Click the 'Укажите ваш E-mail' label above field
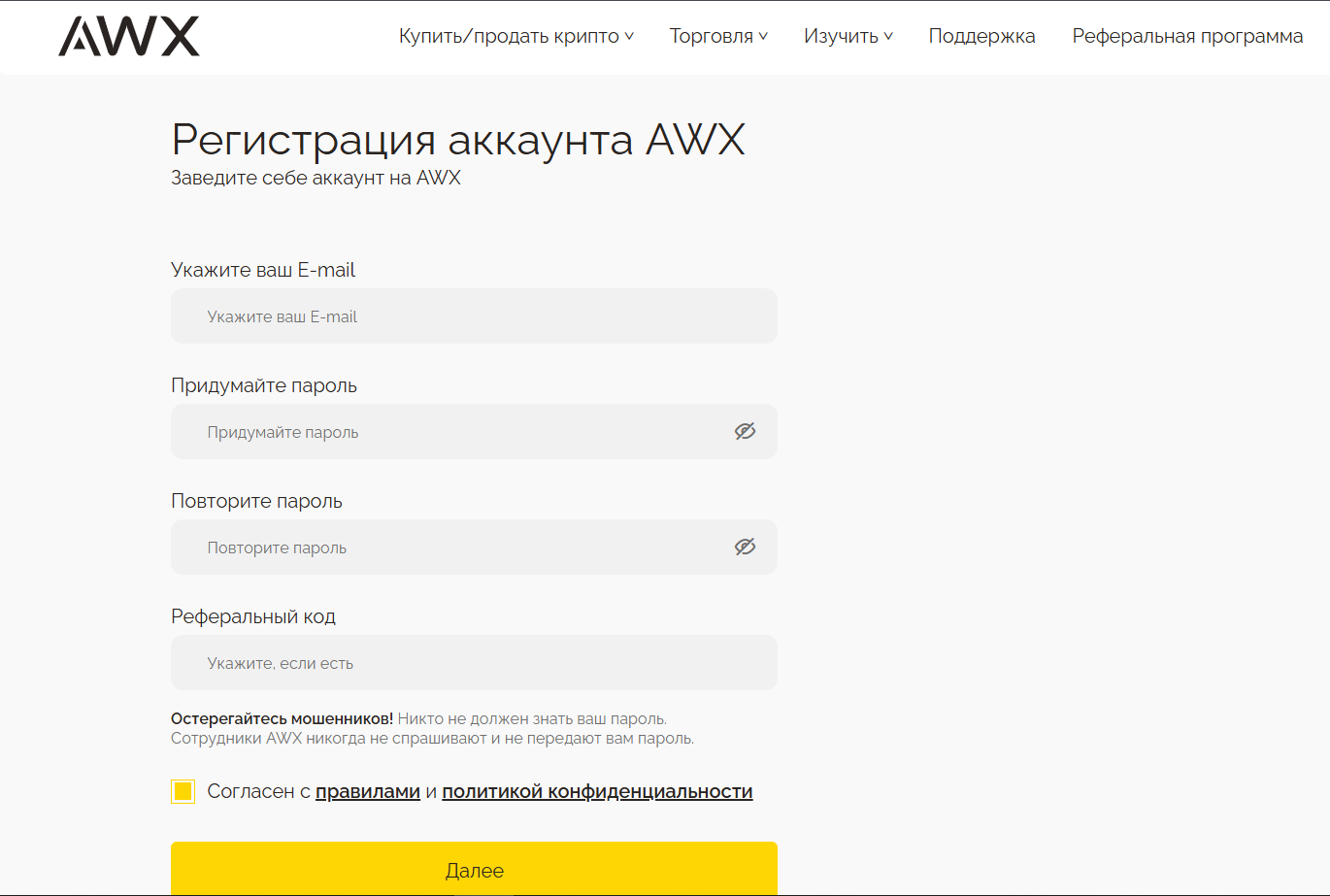Screen dimensions: 1330x896 263,270
